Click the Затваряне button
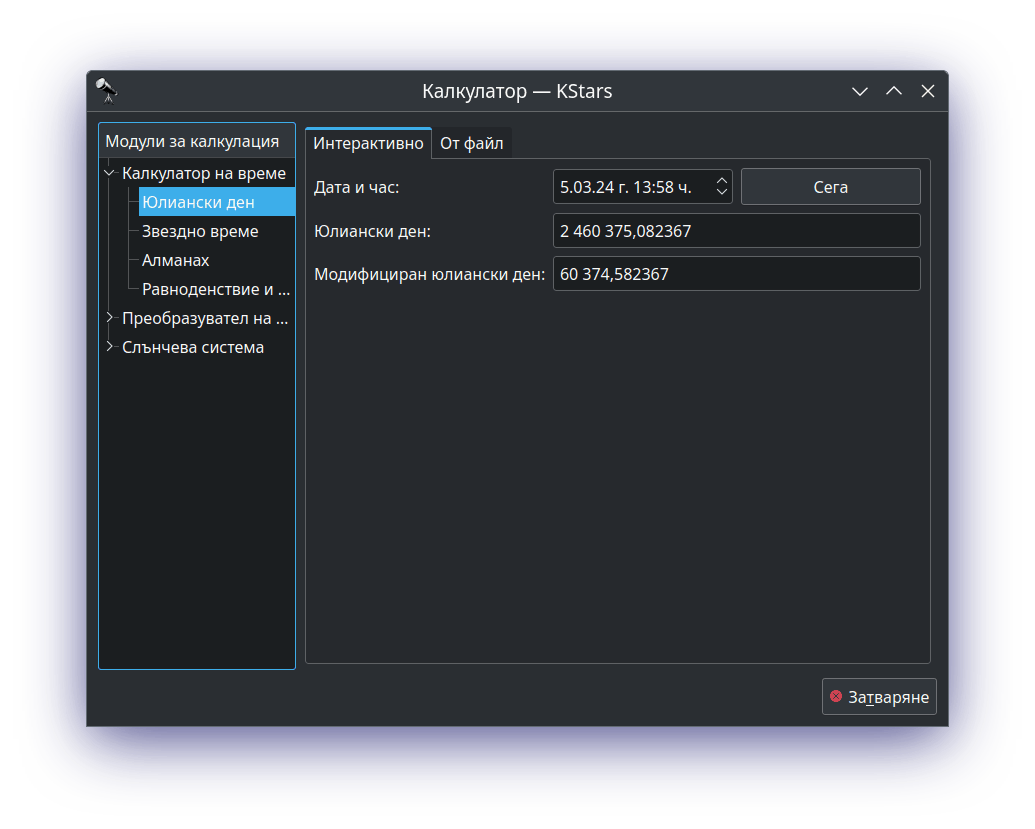 pyautogui.click(x=879, y=697)
